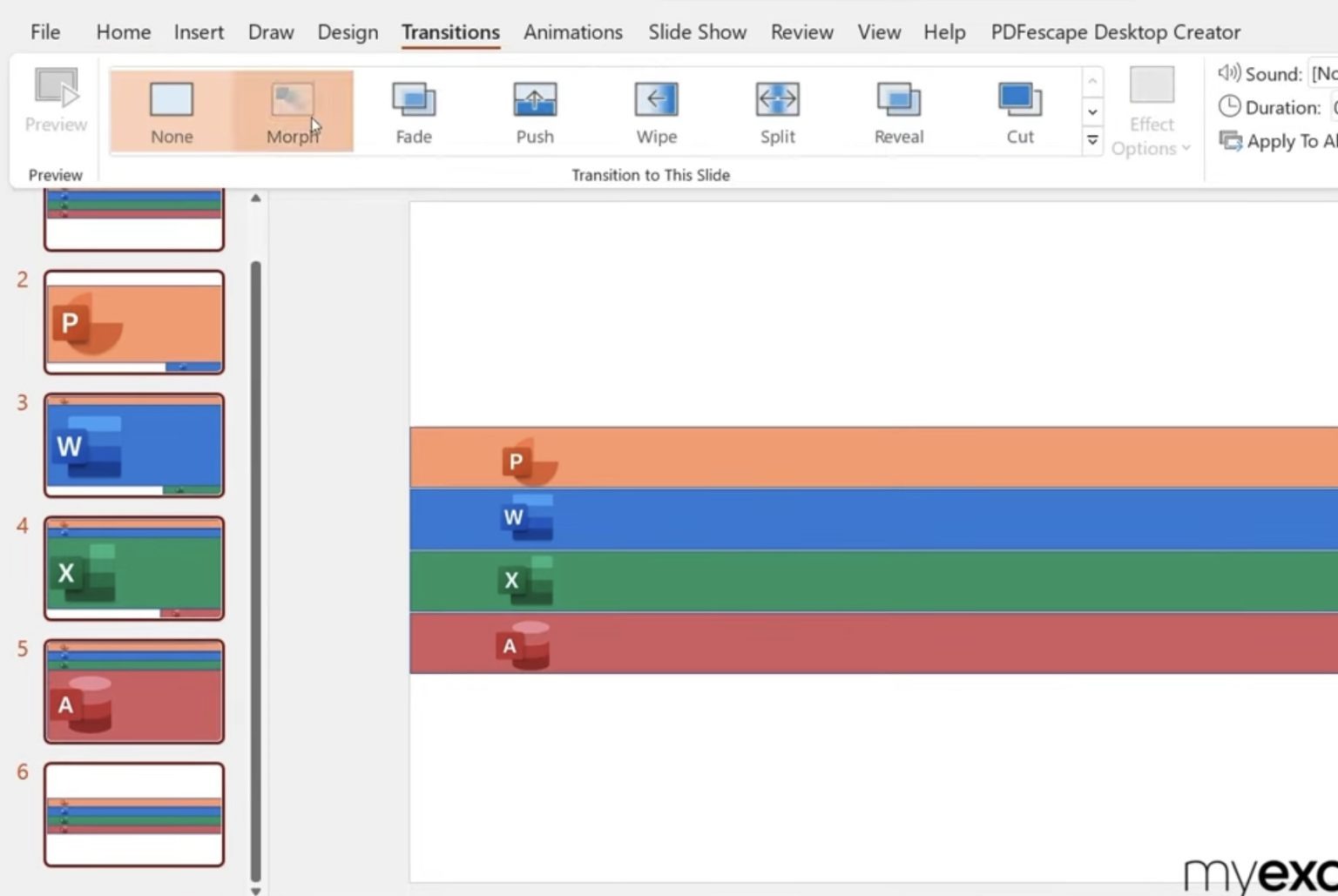Open the Slide Show menu
This screenshot has height=896, width=1338.
(x=697, y=32)
